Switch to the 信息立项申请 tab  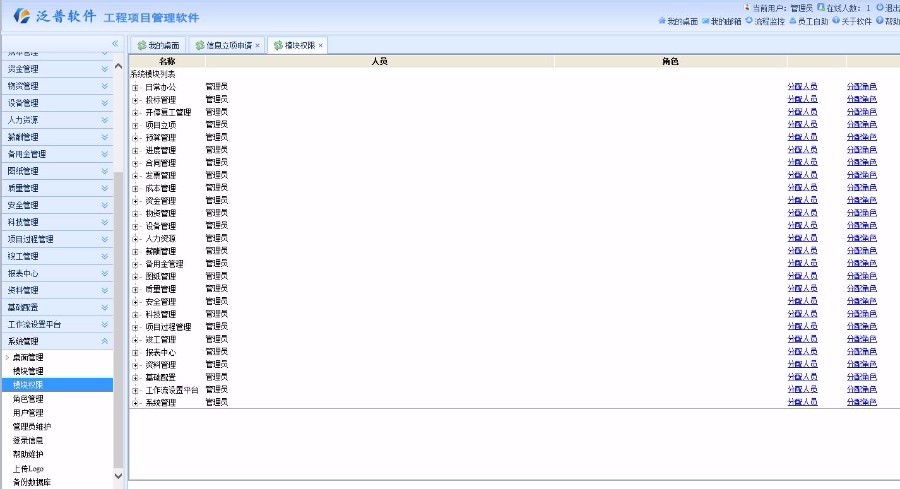(227, 45)
